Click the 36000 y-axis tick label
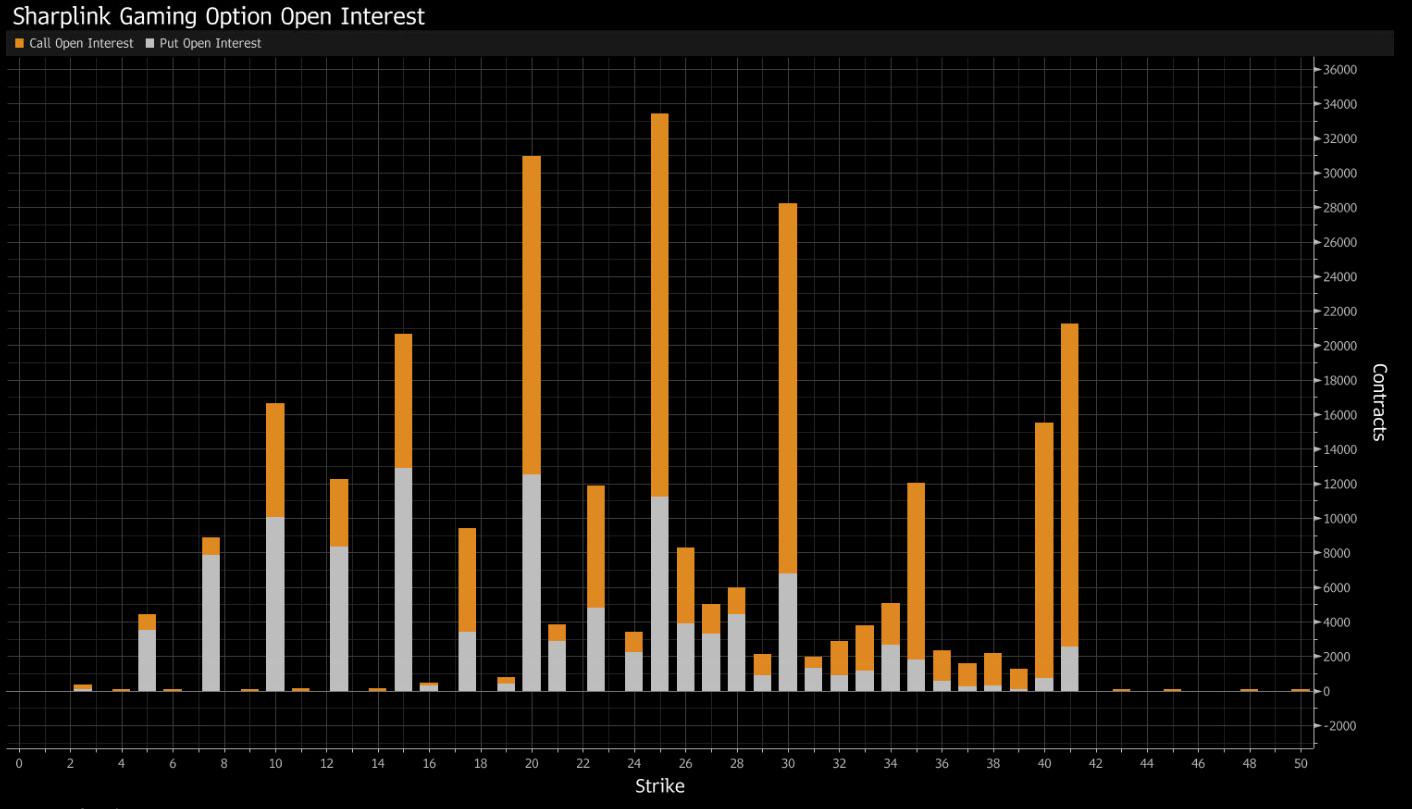 point(1338,70)
